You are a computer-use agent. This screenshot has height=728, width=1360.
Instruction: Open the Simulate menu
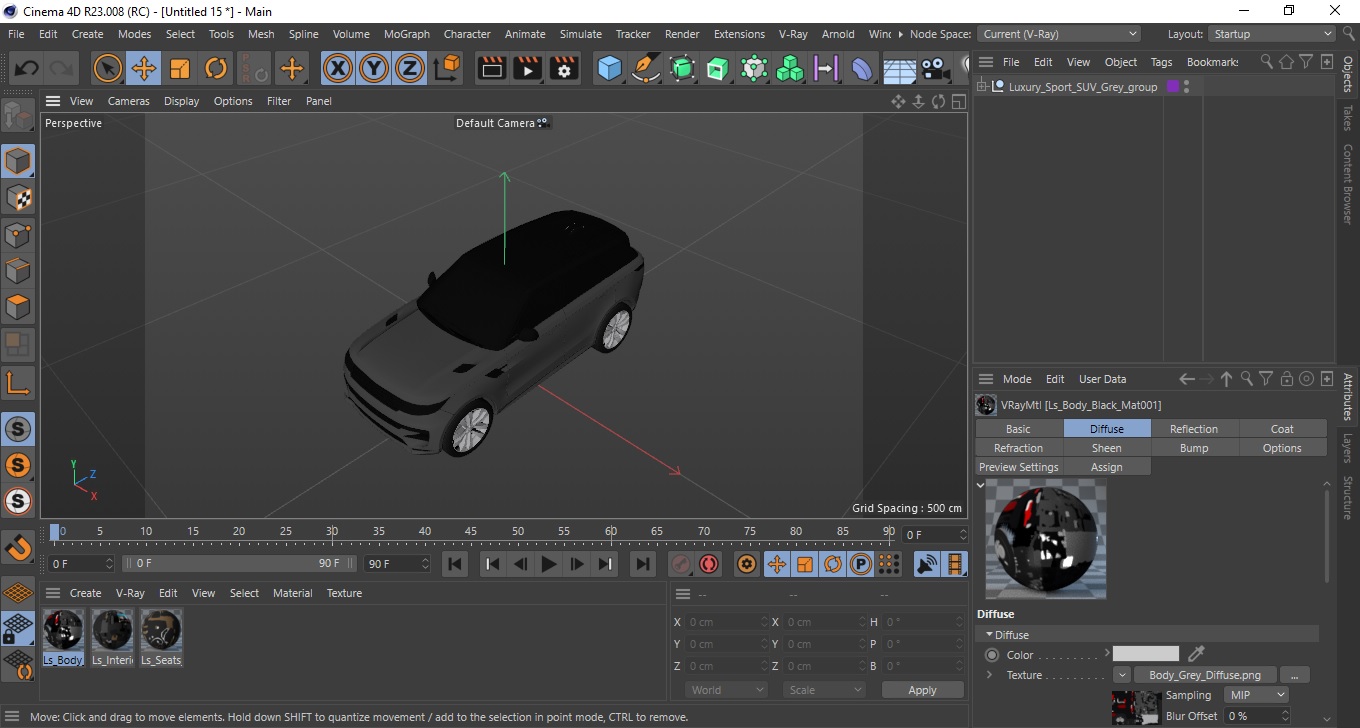tap(580, 34)
